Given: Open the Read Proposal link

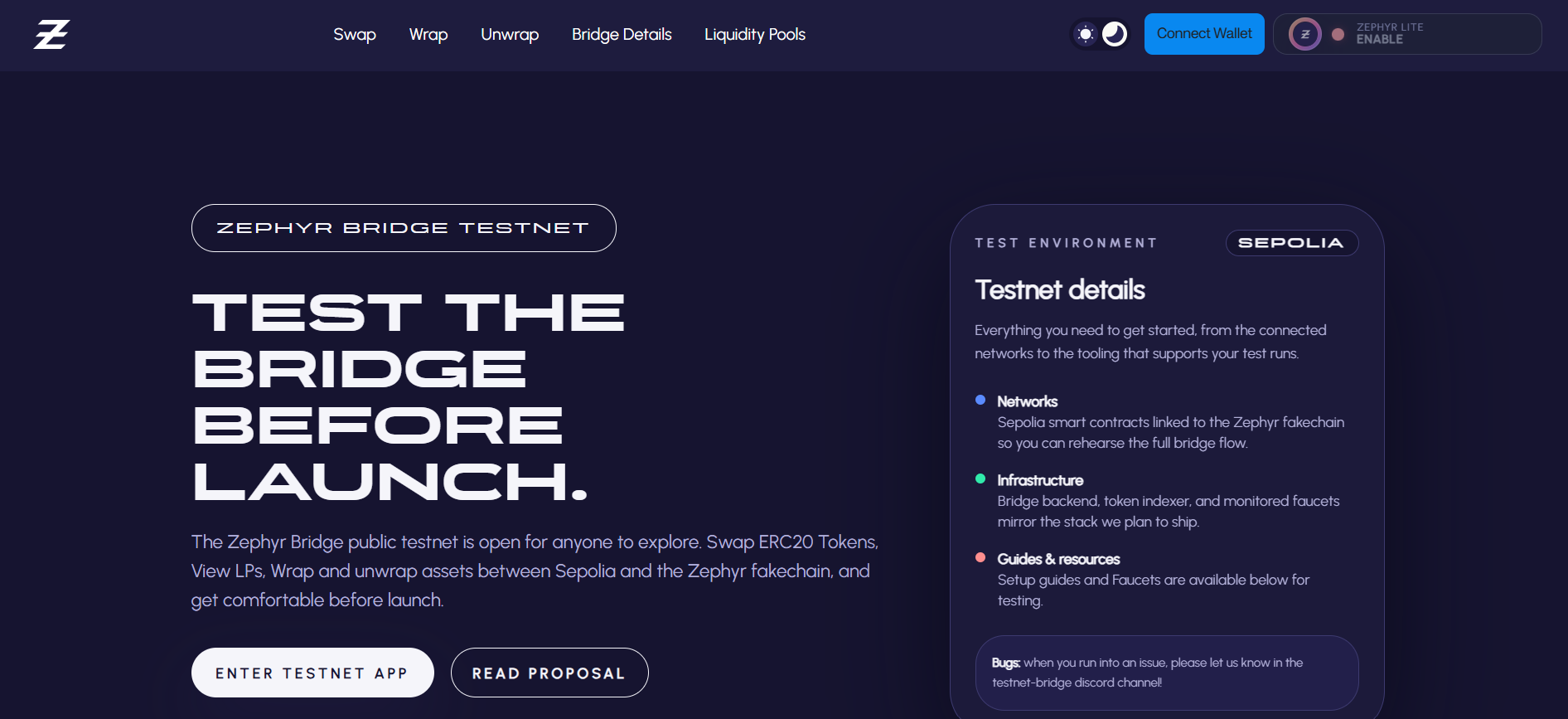Looking at the screenshot, I should (549, 673).
